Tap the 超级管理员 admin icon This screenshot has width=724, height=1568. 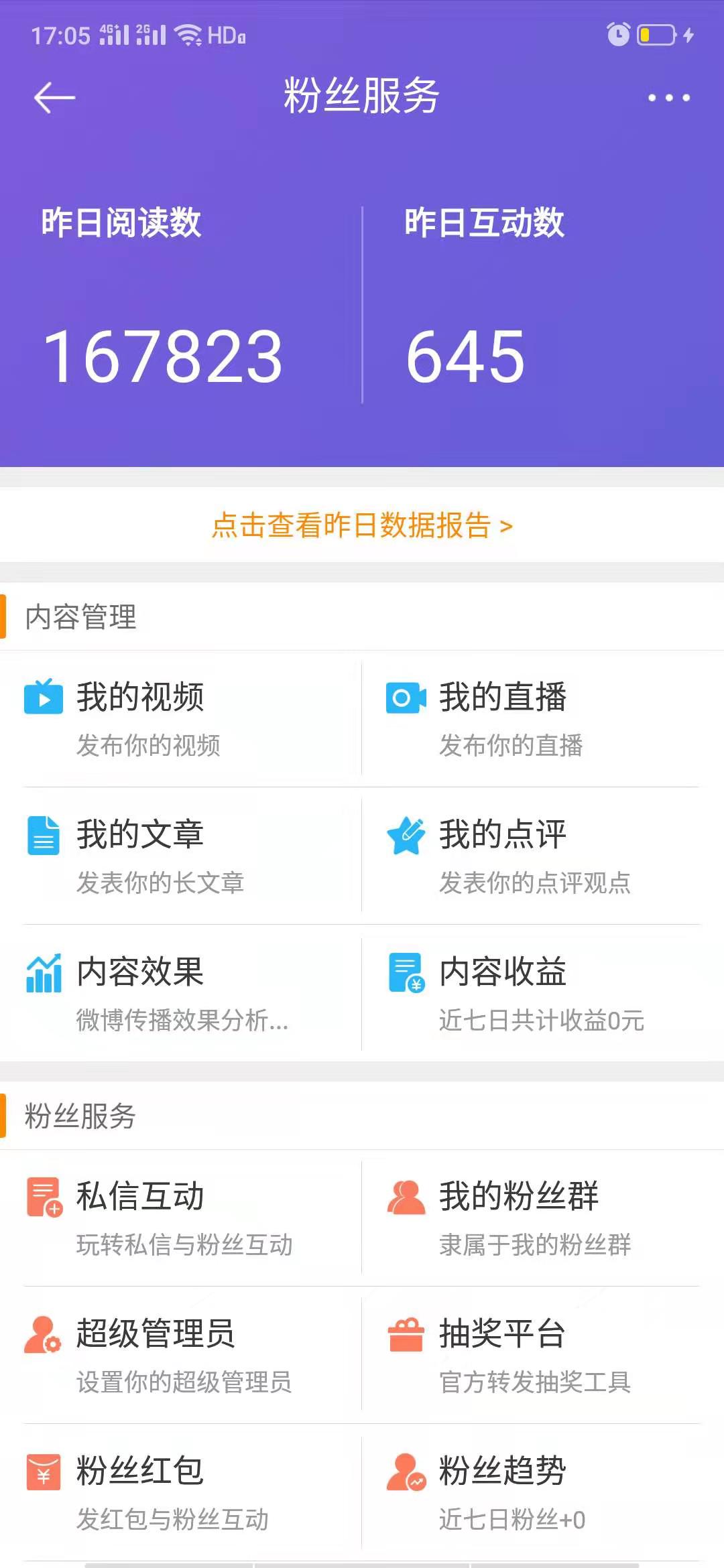[x=43, y=1334]
